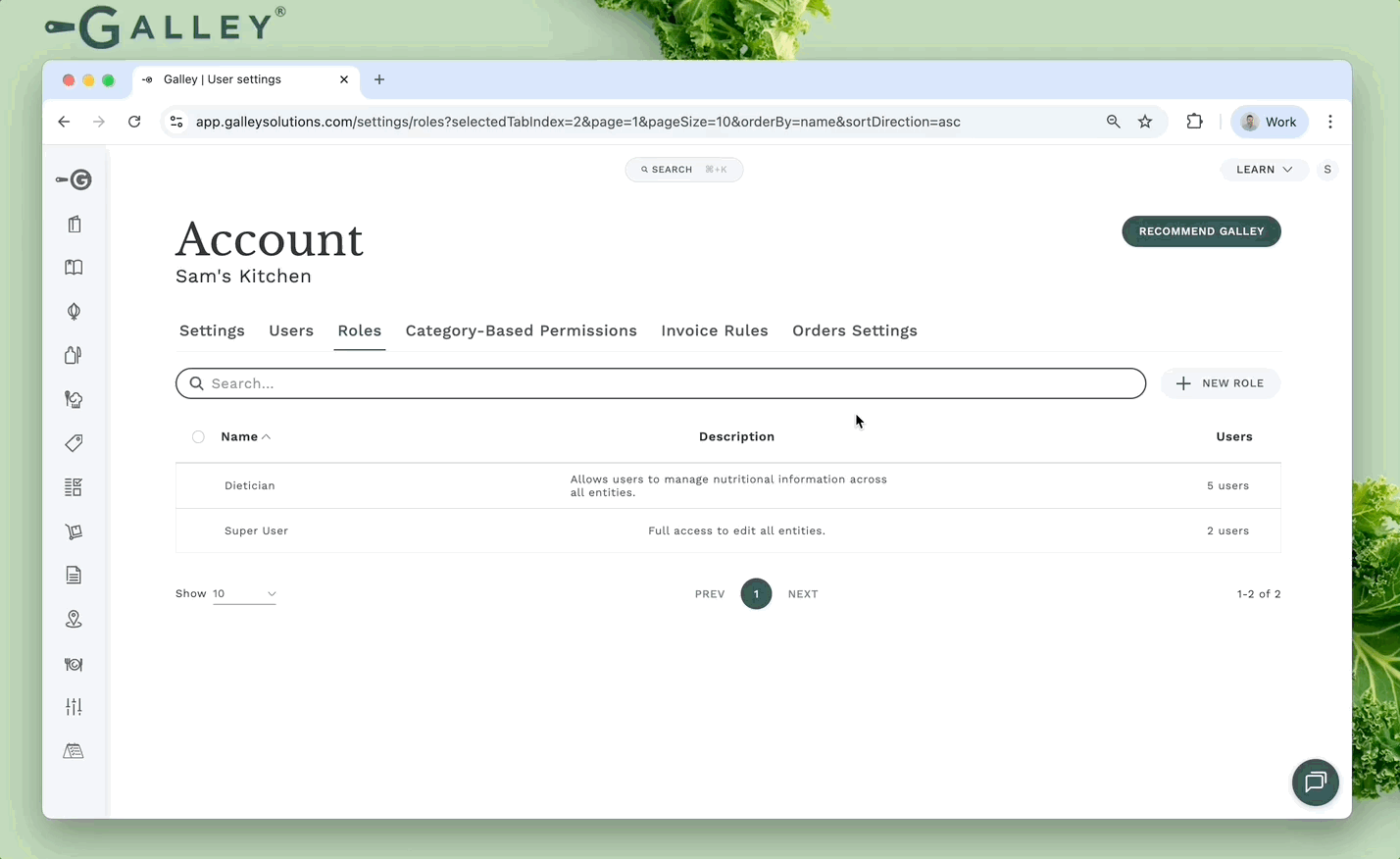Switch to the Settings tab
The width and height of the screenshot is (1400, 859).
pos(212,330)
